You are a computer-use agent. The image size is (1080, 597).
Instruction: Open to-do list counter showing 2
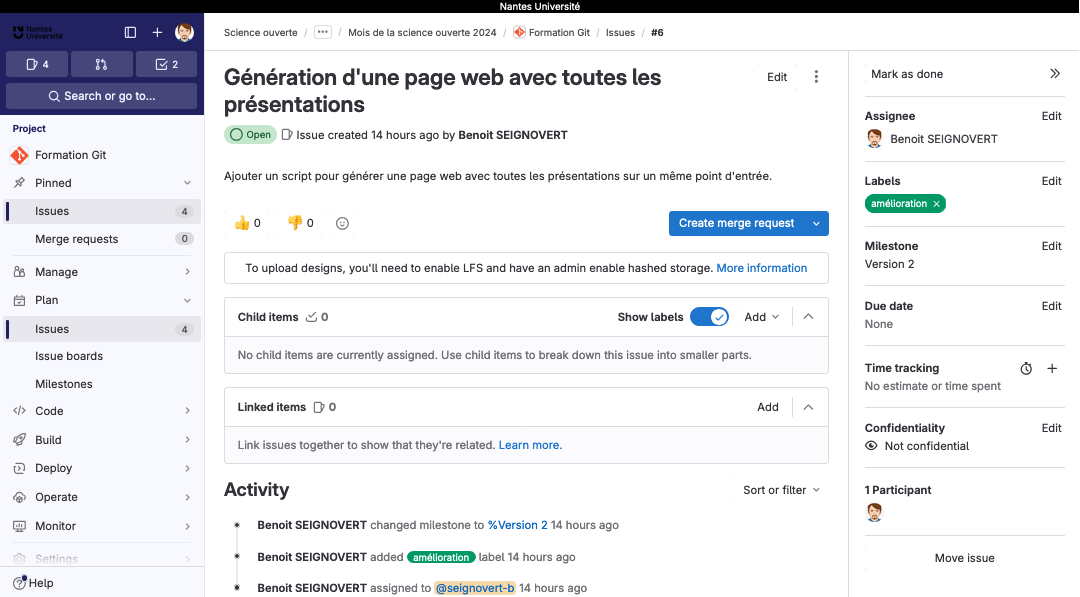166,64
